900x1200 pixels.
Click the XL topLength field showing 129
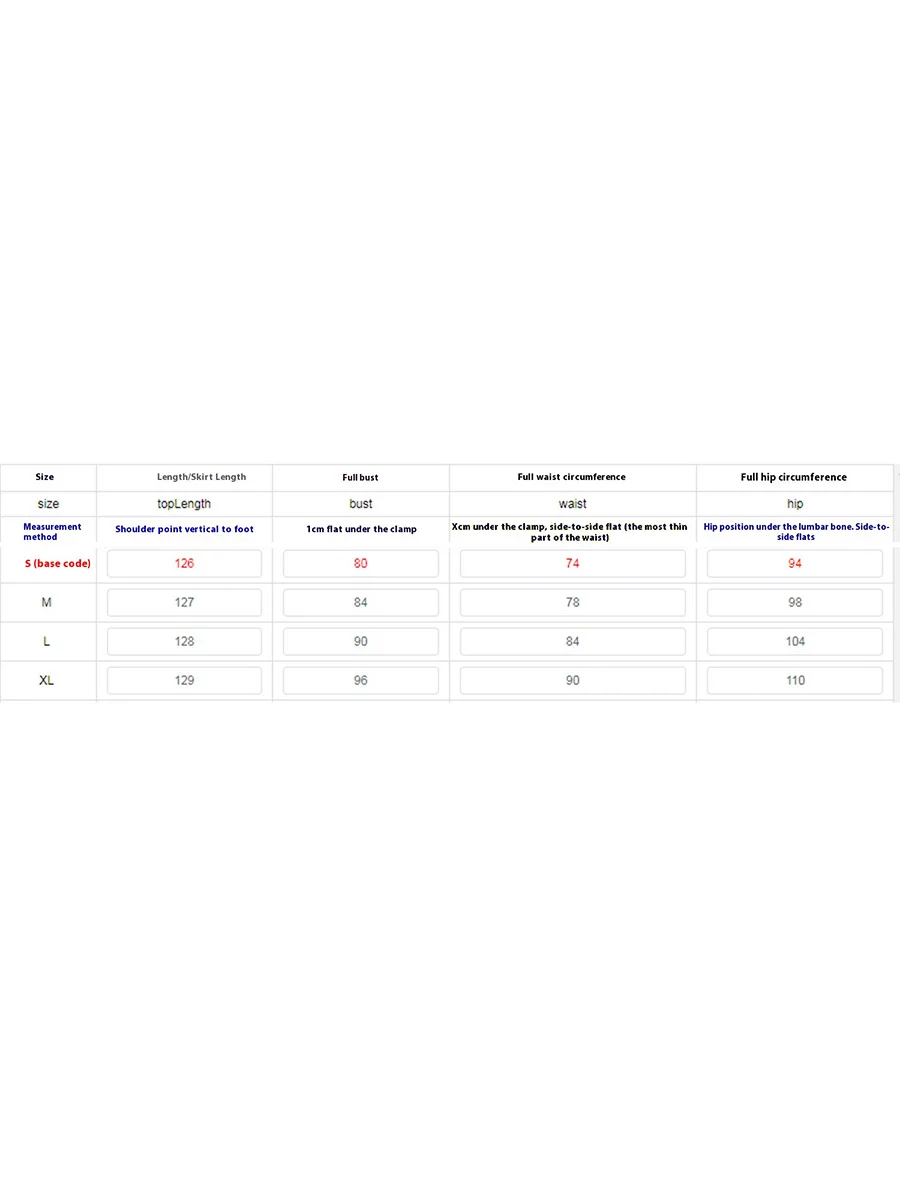tap(184, 681)
